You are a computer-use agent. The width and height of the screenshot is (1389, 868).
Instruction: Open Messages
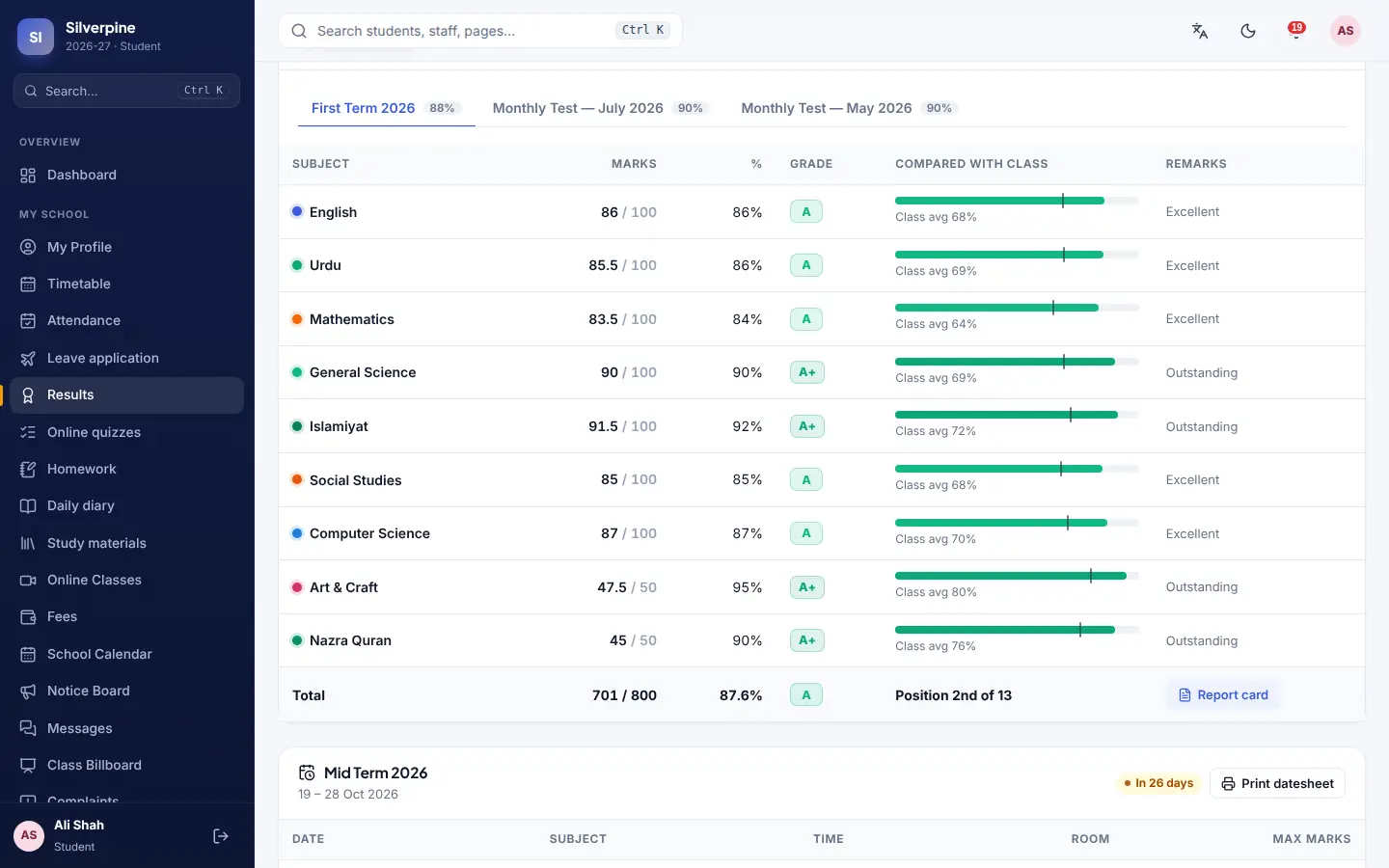[126, 728]
